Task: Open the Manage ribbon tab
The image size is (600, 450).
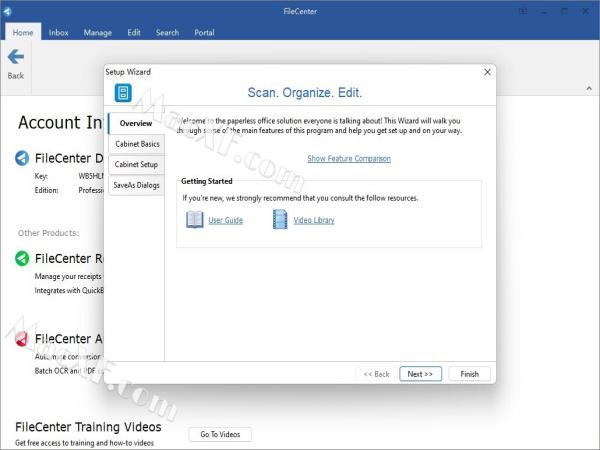Action: click(98, 33)
